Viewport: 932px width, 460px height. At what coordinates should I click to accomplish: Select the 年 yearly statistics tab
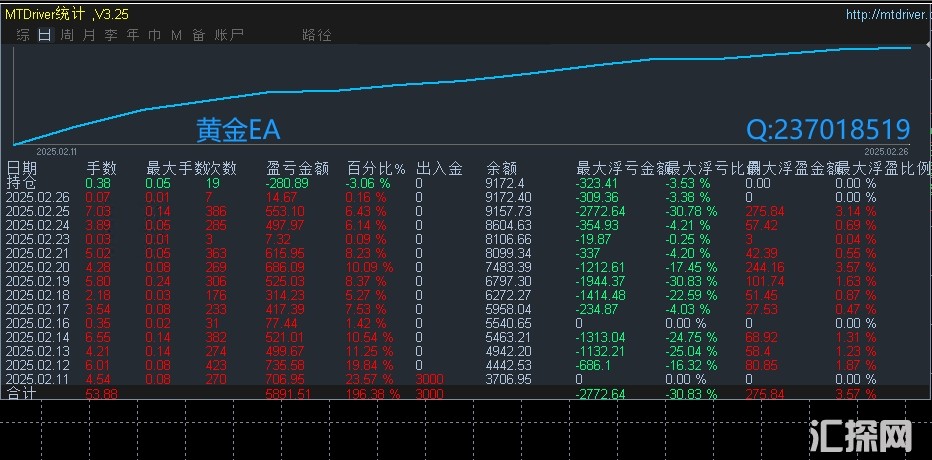tap(133, 35)
